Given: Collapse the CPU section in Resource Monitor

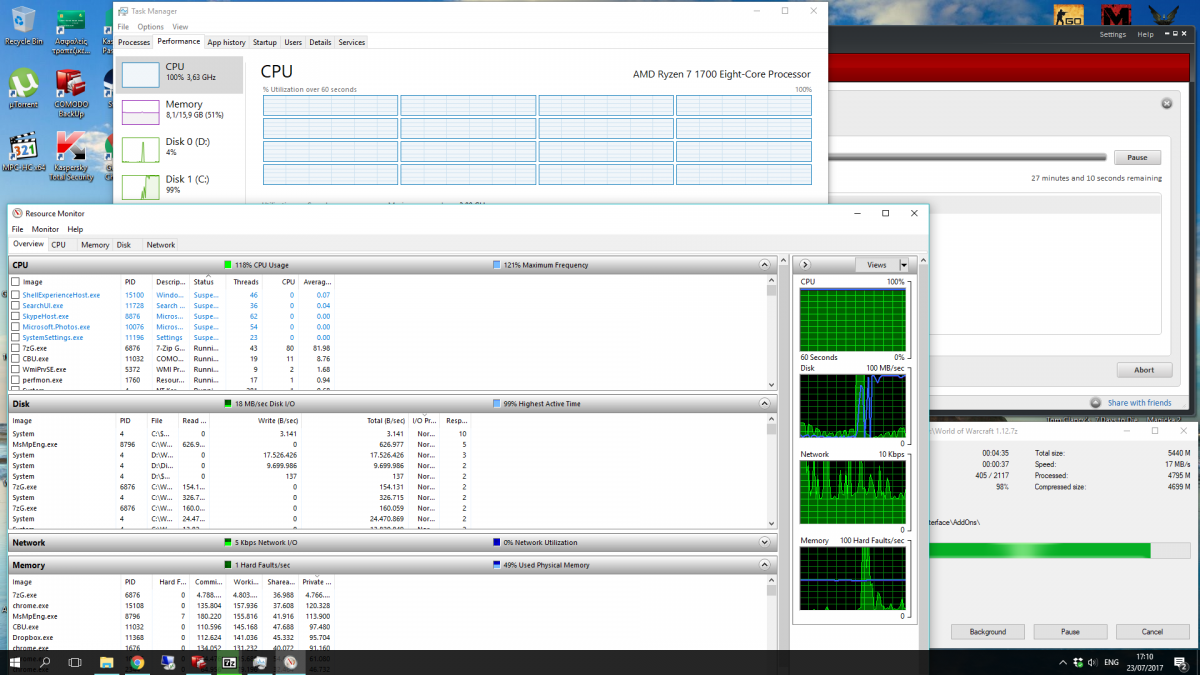Looking at the screenshot, I should click(765, 265).
